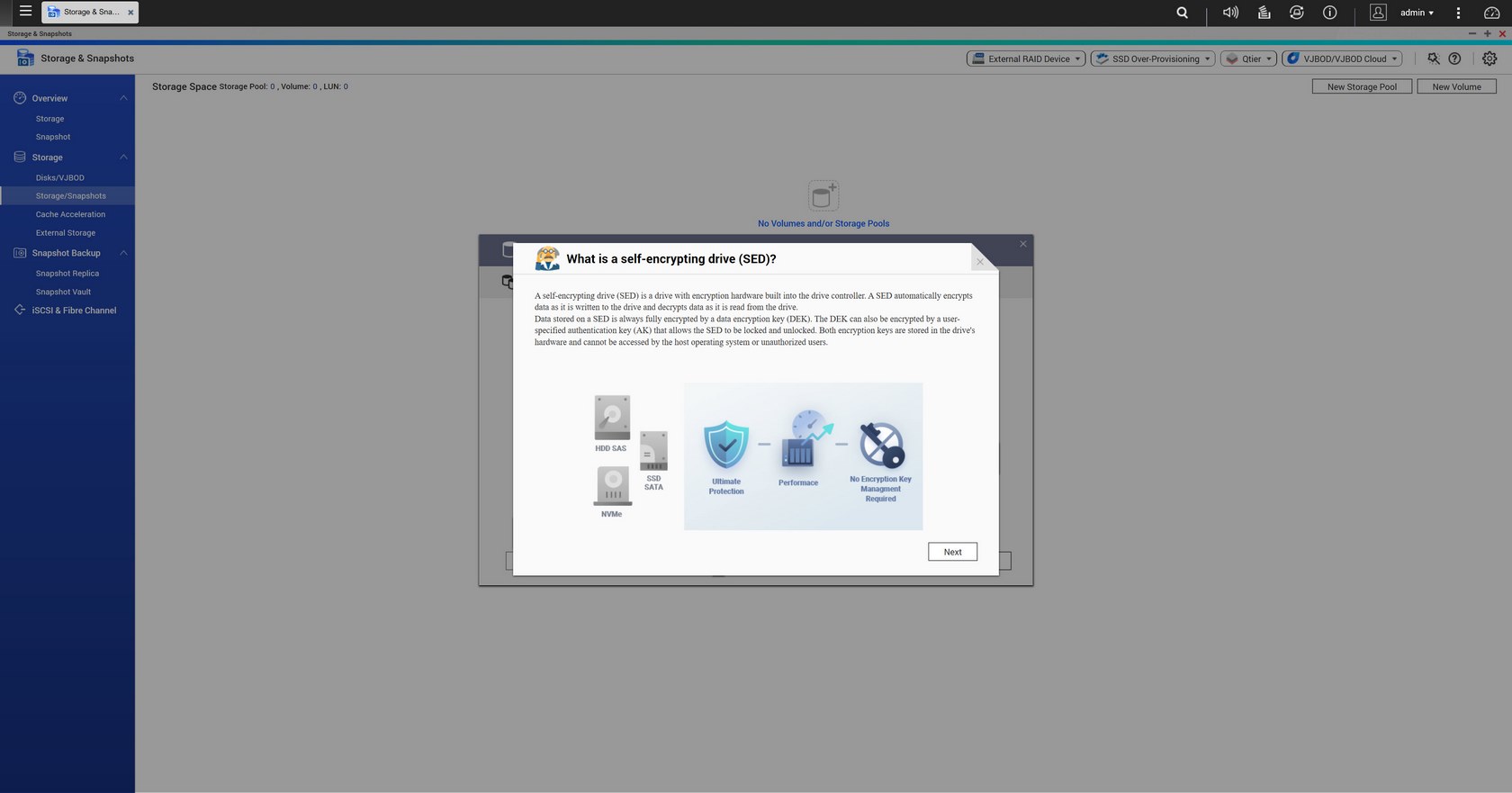Click the Storage & Snapshots app logo
This screenshot has width=1512, height=793.
coord(25,58)
